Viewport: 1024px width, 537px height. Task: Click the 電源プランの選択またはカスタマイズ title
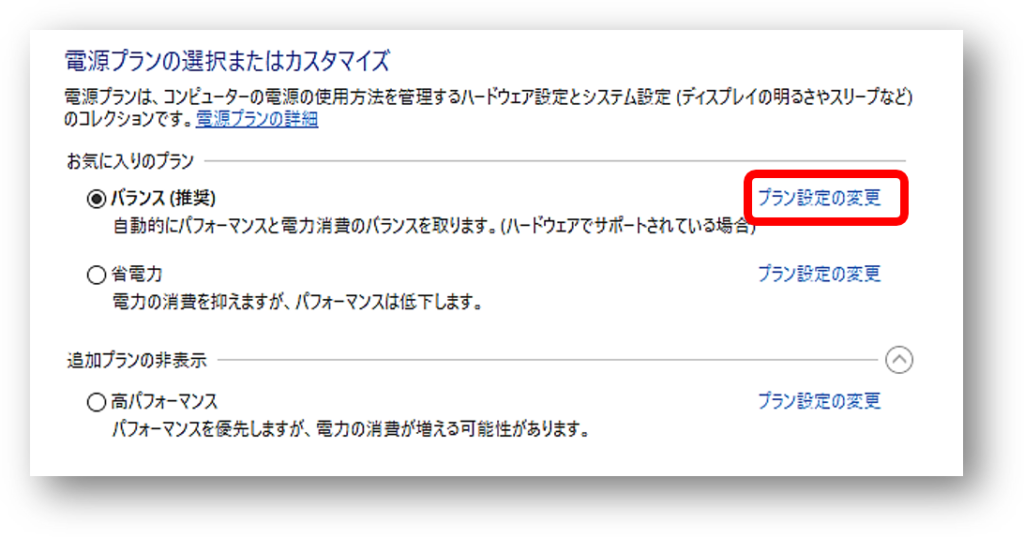227,61
